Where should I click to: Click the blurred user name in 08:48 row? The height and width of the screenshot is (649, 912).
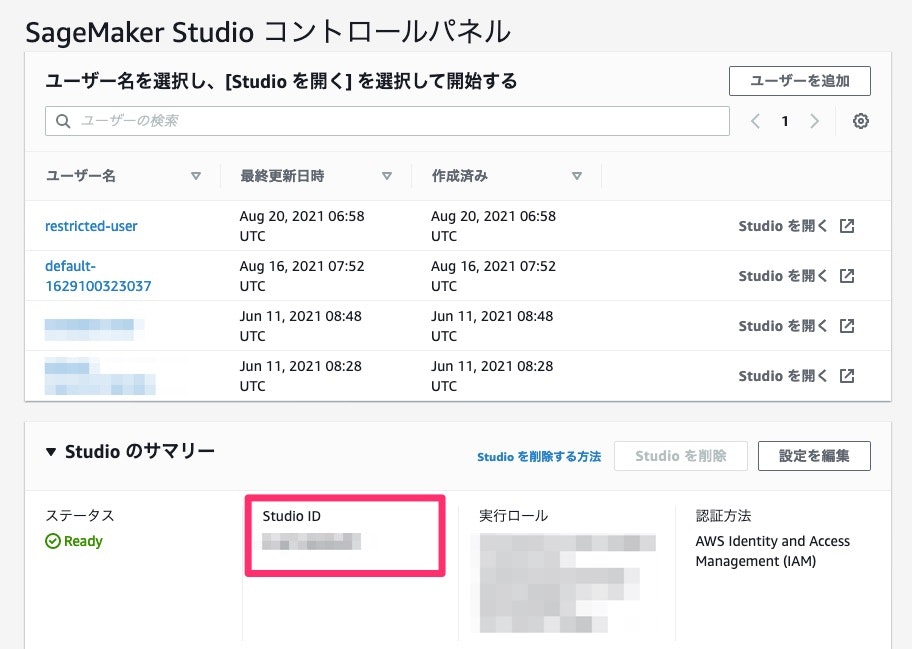(x=94, y=329)
